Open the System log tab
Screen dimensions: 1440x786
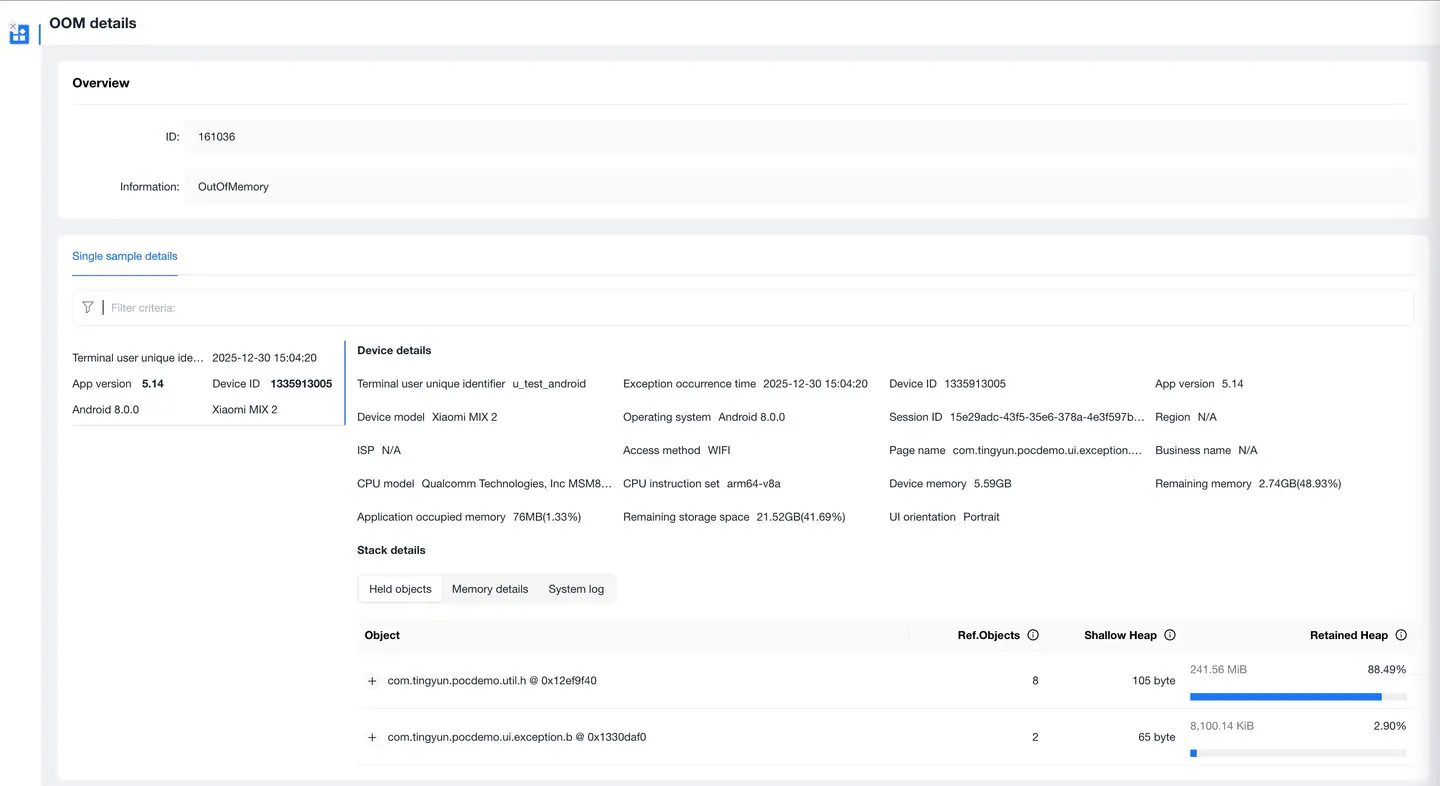click(x=576, y=589)
